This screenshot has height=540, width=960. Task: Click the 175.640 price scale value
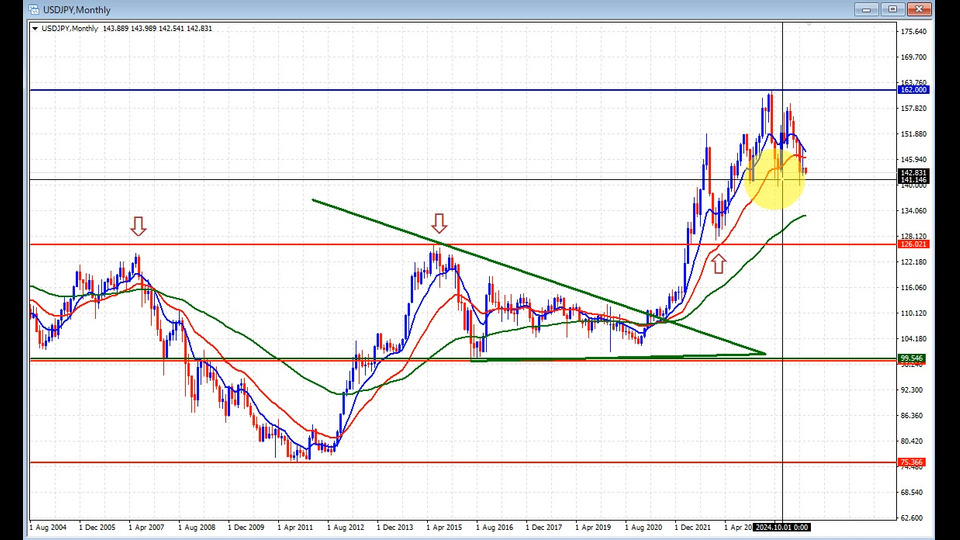pos(914,32)
